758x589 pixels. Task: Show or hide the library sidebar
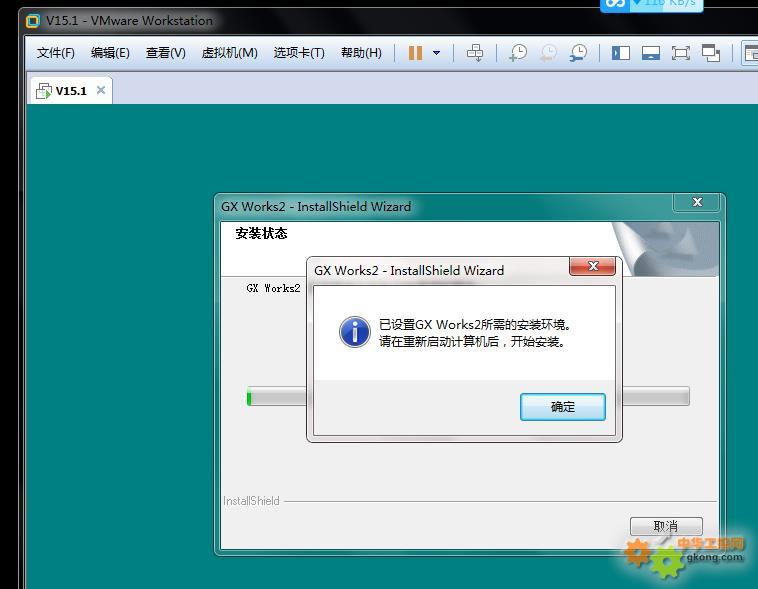[x=621, y=53]
